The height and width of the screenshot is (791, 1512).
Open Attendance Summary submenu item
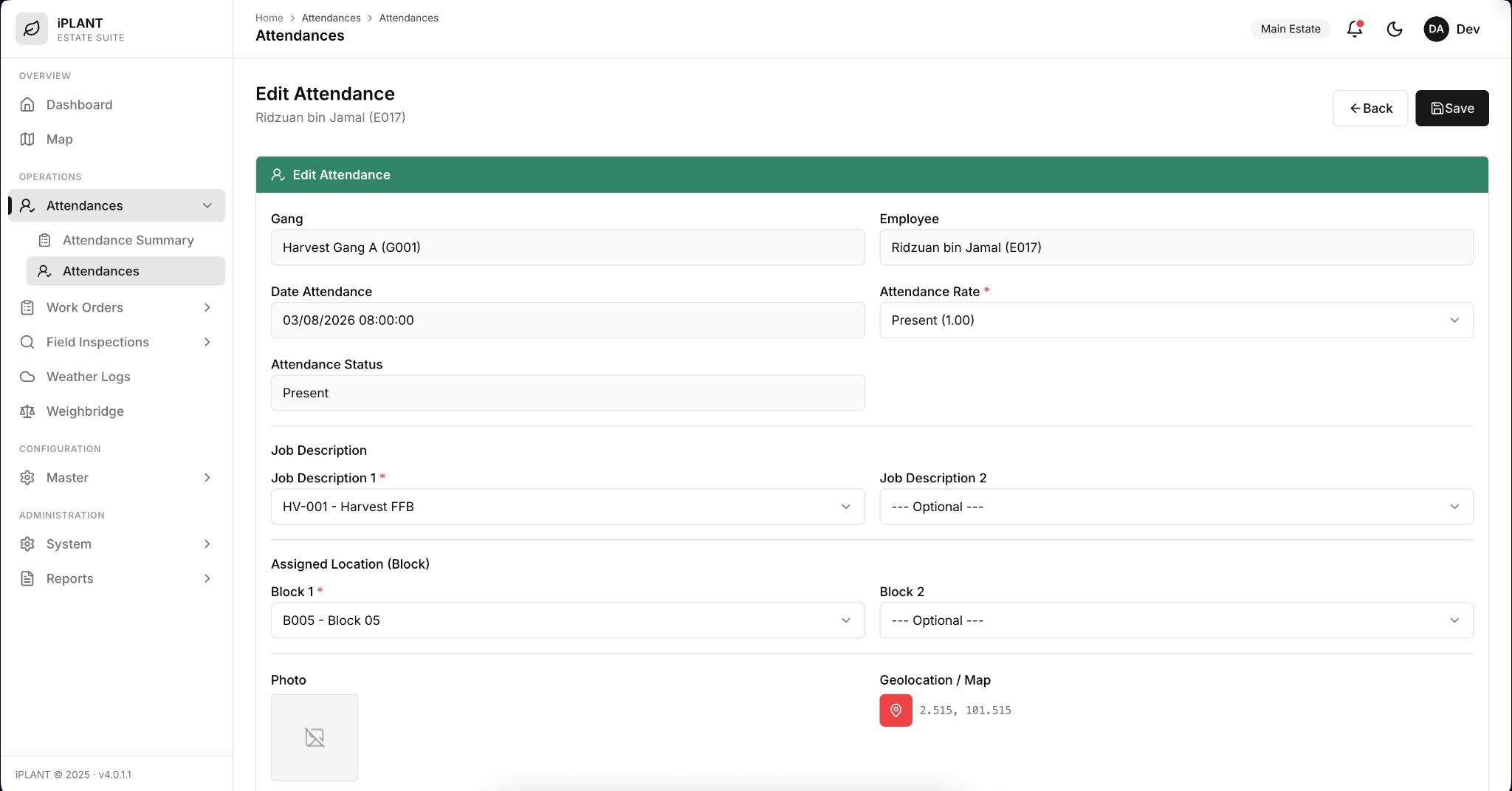[126, 240]
